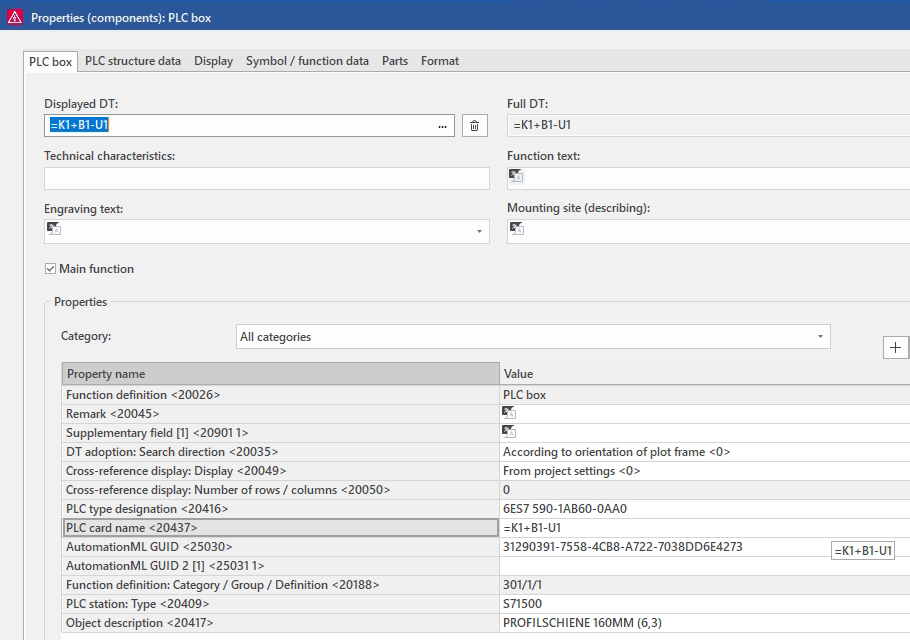Open the Category dropdown list
This screenshot has width=910, height=640.
click(820, 337)
